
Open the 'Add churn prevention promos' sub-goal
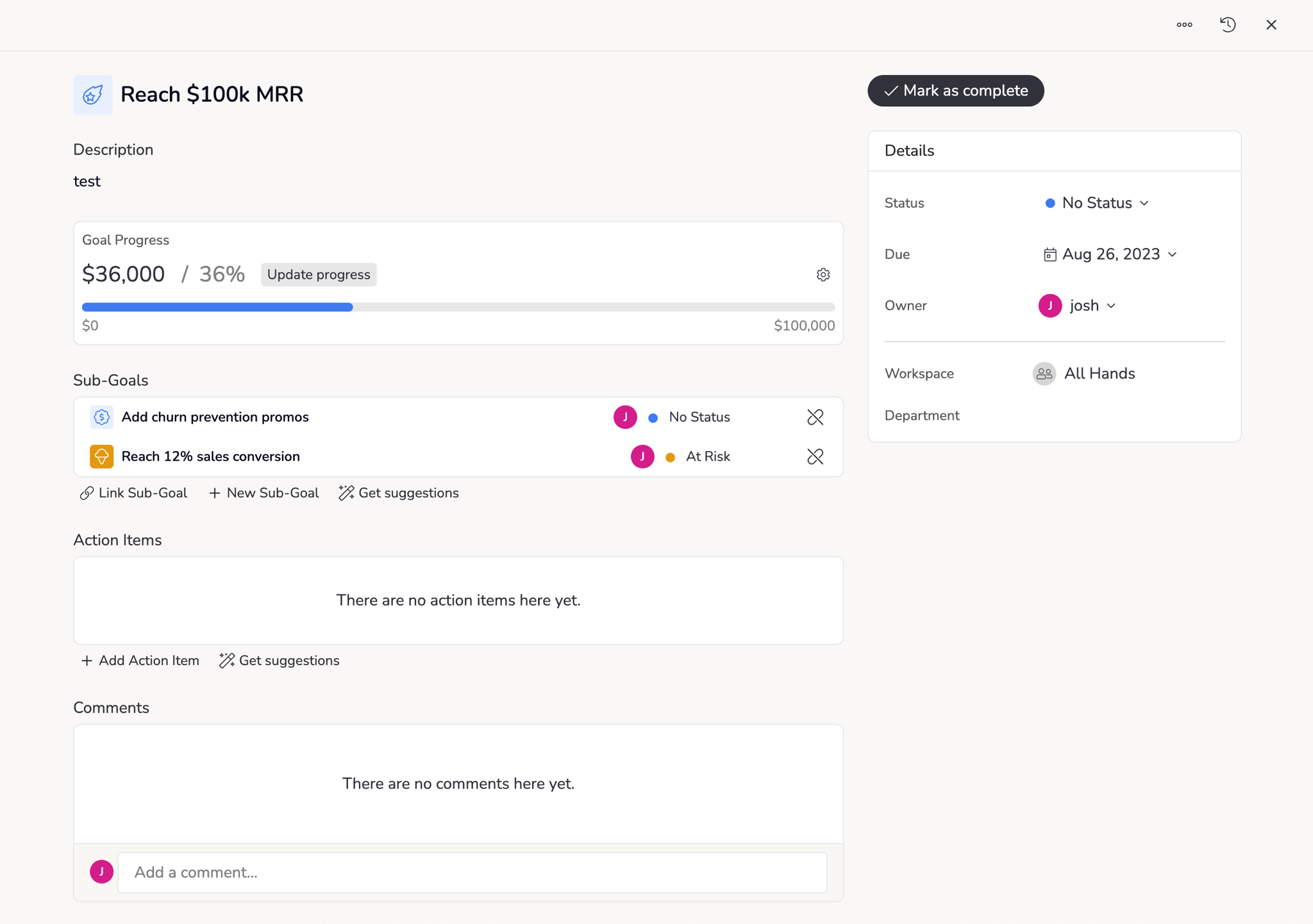[215, 417]
